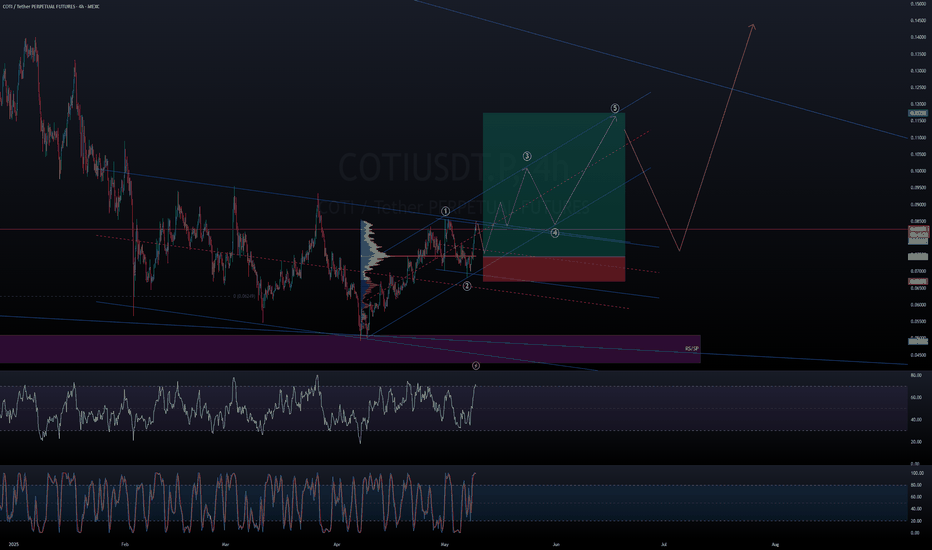Click the RS/SP label on purple zone
Screen dimensions: 932x550
(x=692, y=348)
